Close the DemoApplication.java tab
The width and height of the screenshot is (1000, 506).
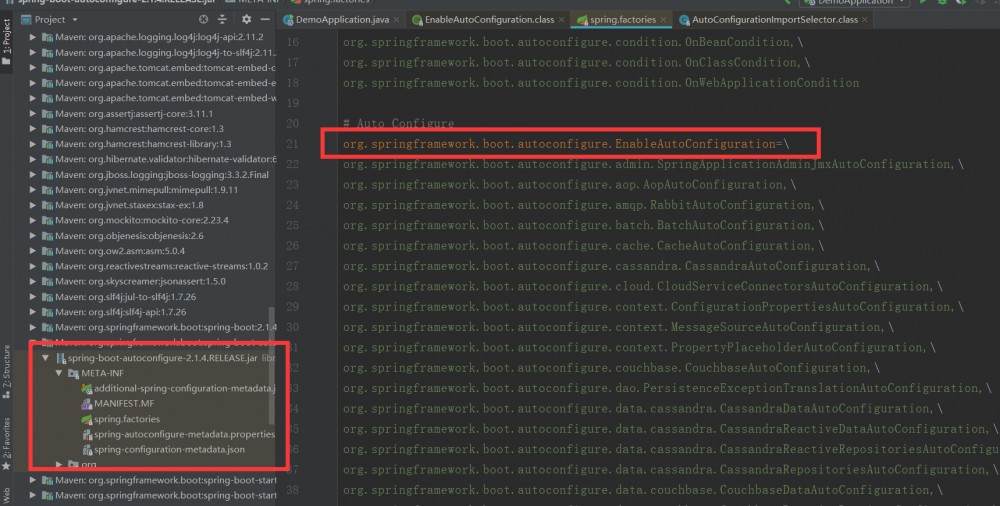(397, 20)
